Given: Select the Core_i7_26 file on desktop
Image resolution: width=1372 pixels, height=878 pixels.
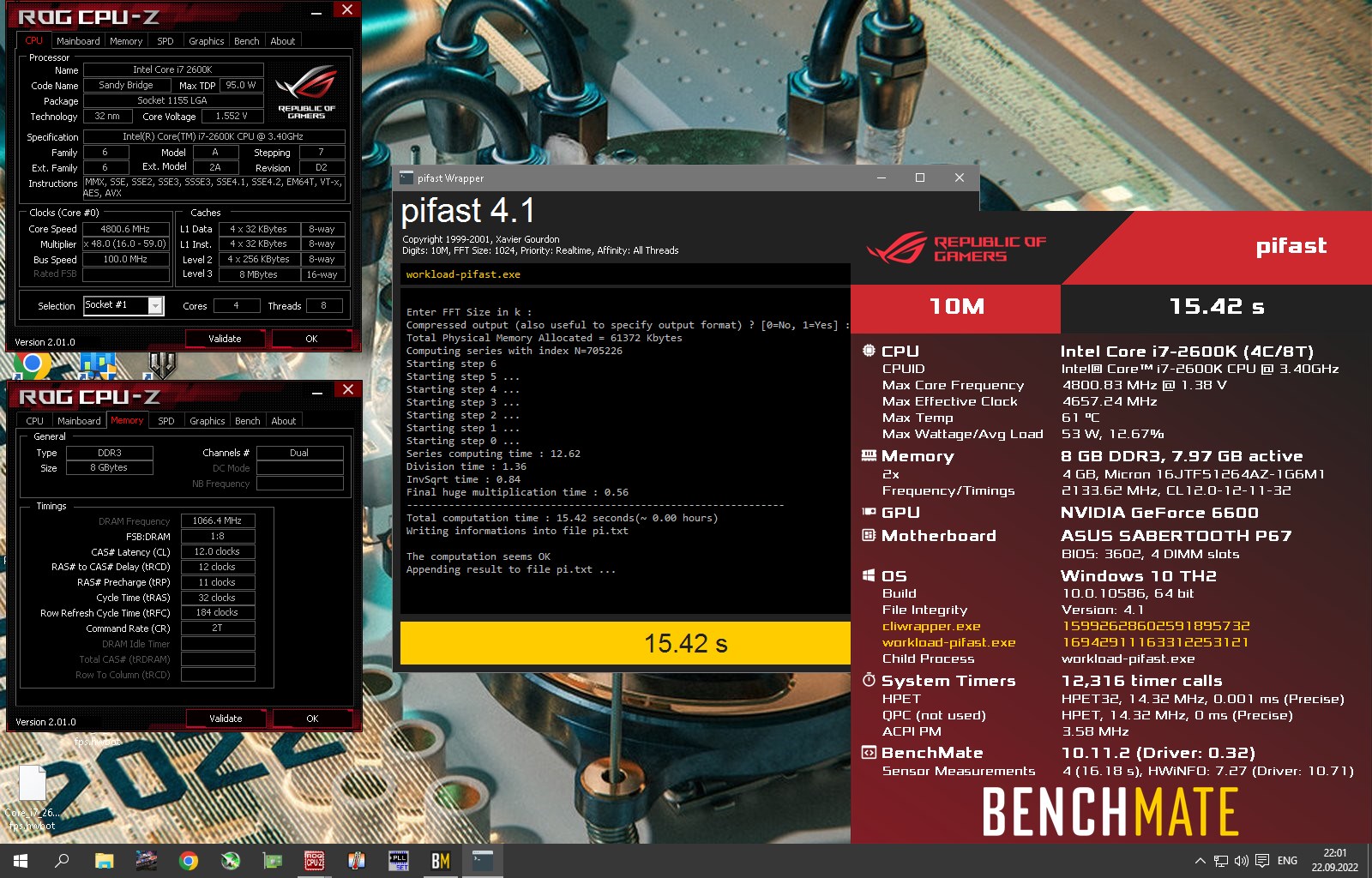Looking at the screenshot, I should click(32, 797).
